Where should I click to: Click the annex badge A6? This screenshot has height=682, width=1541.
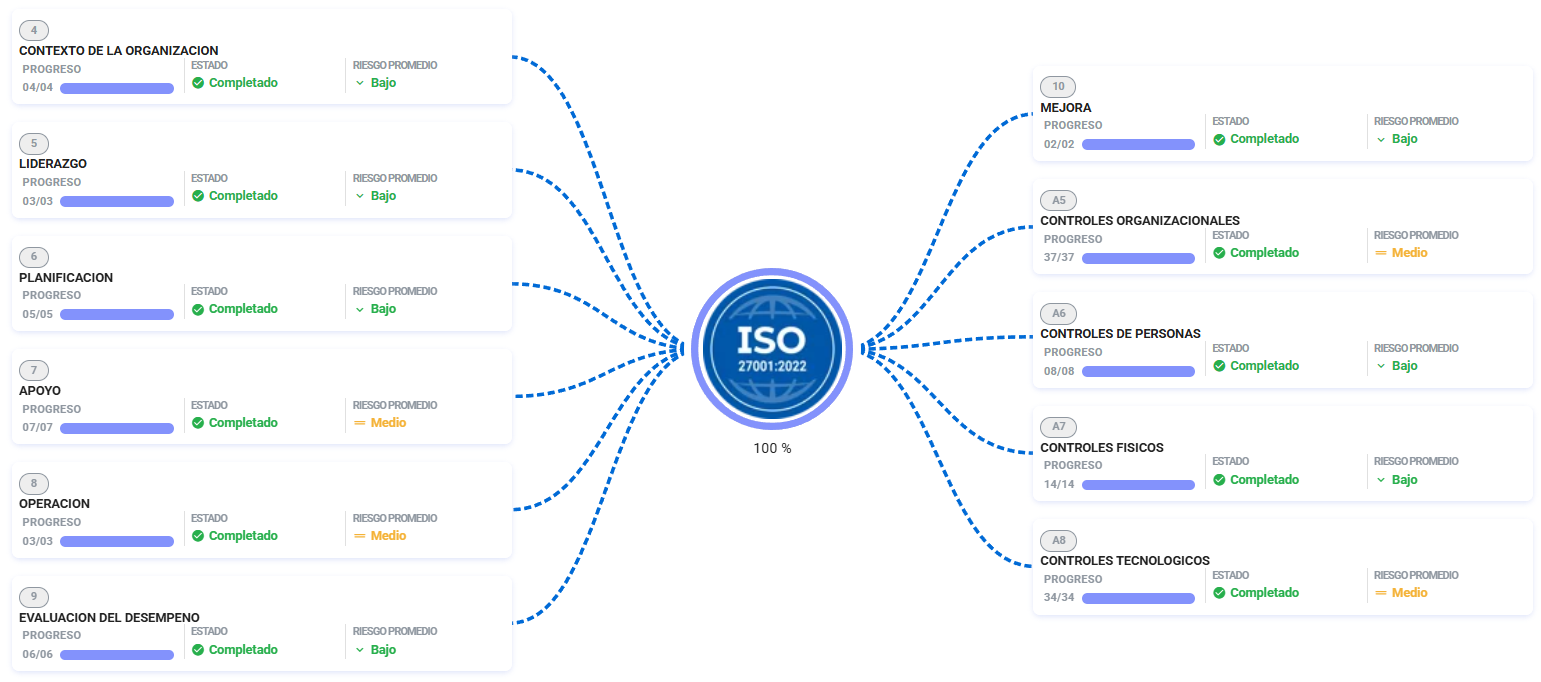pyautogui.click(x=1058, y=313)
